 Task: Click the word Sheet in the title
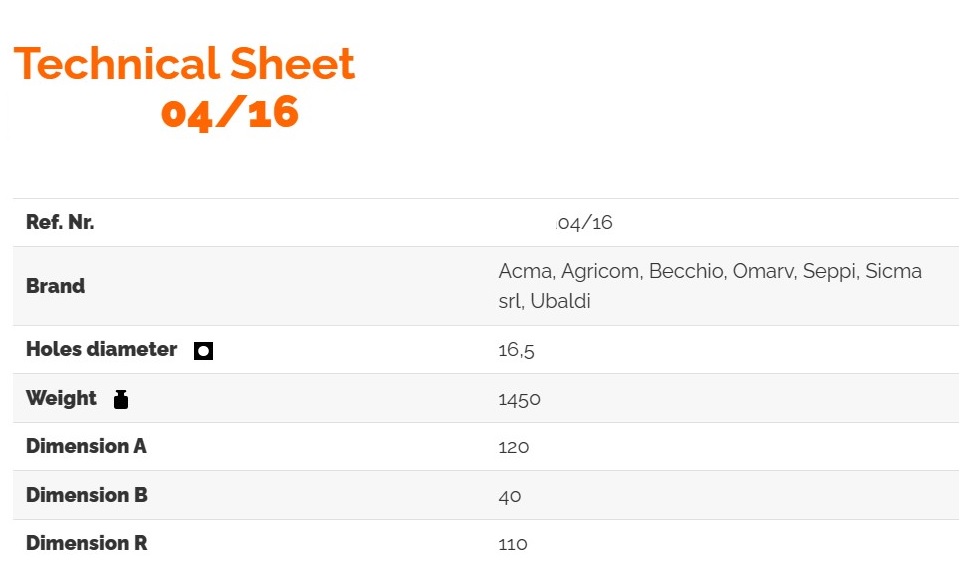coord(293,65)
